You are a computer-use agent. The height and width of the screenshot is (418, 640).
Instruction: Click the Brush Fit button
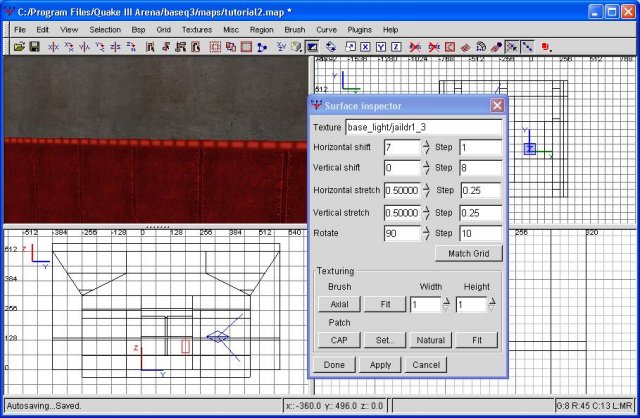pos(385,304)
